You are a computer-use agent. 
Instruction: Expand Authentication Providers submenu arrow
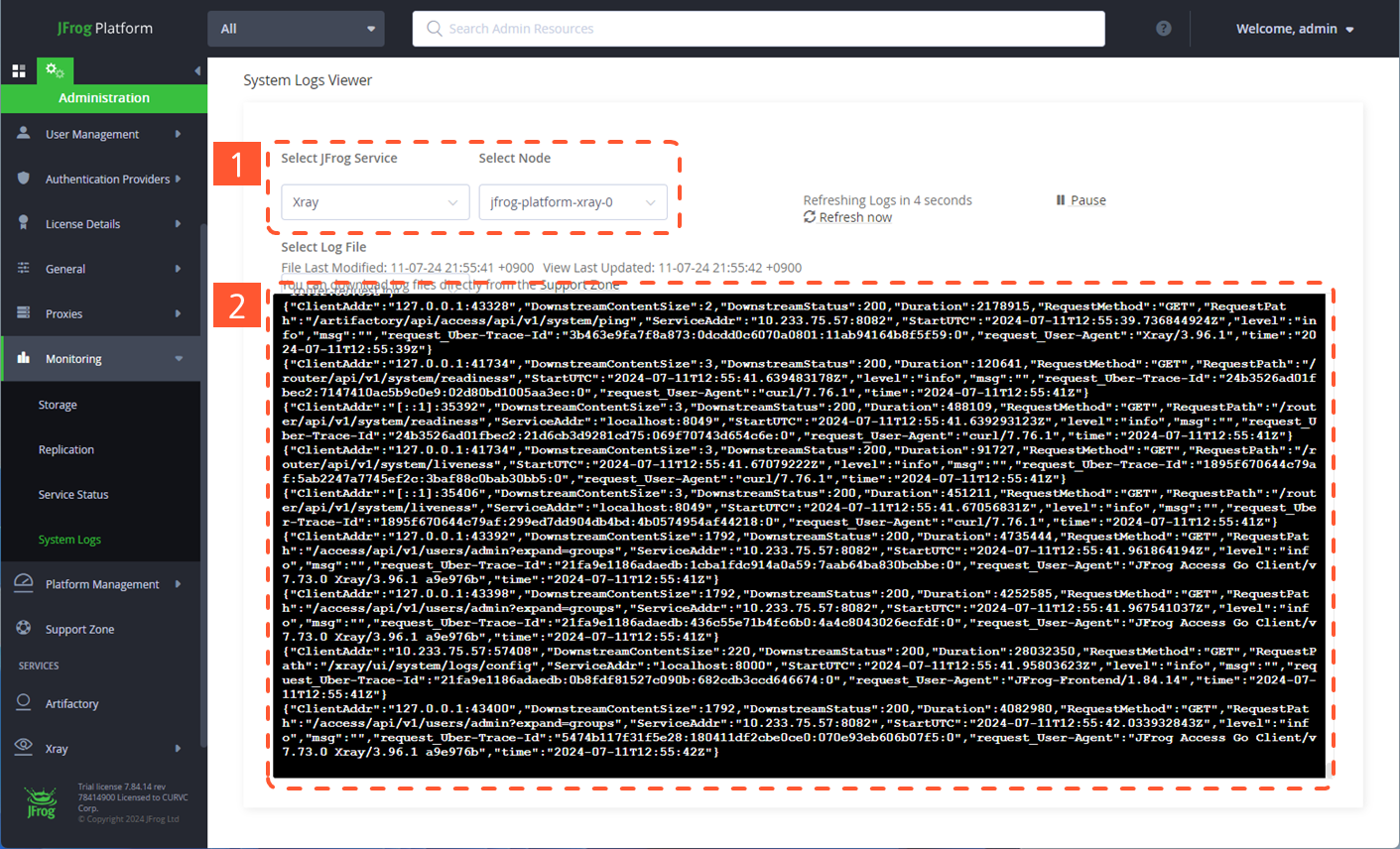click(x=179, y=179)
